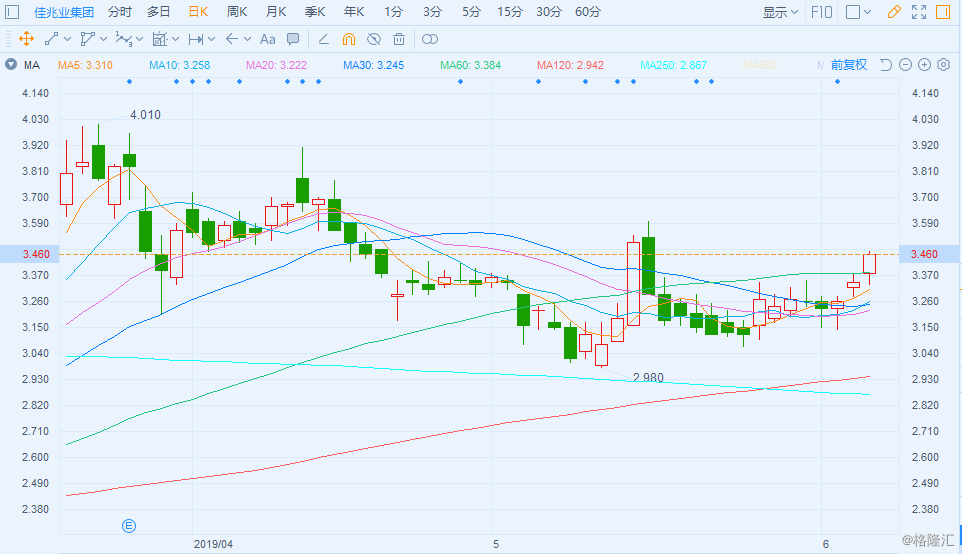The height and width of the screenshot is (554, 962).
Task: Collapse the MA indicator legend triangle
Action: coord(11,64)
